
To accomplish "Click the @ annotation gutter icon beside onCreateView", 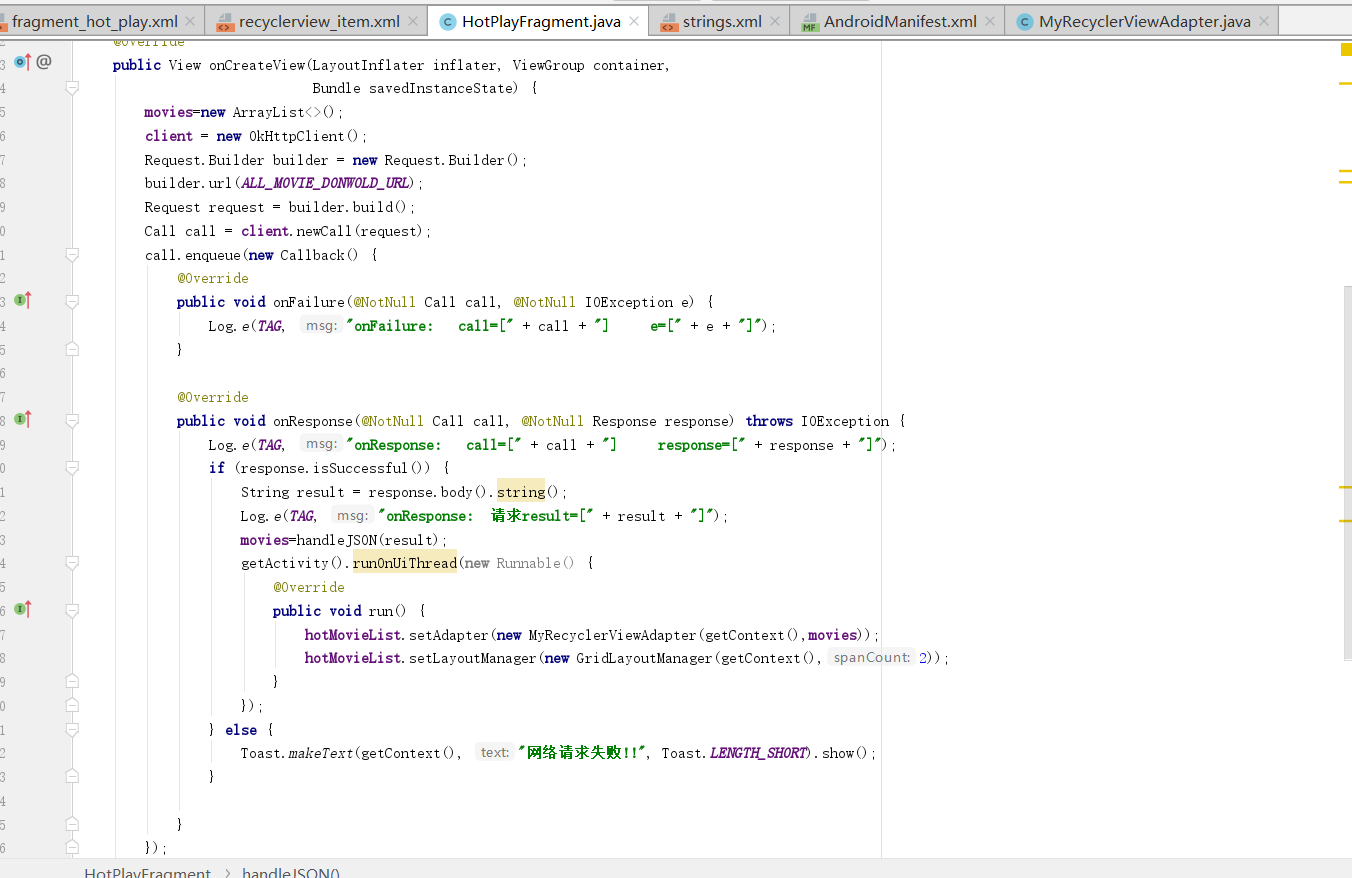I will click(44, 62).
